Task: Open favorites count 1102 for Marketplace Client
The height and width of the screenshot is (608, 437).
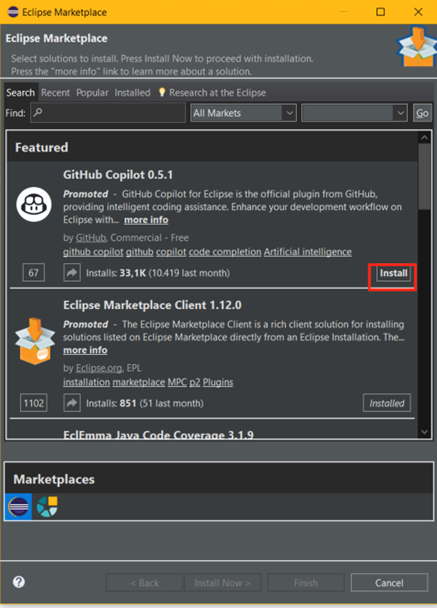Action: (33, 403)
